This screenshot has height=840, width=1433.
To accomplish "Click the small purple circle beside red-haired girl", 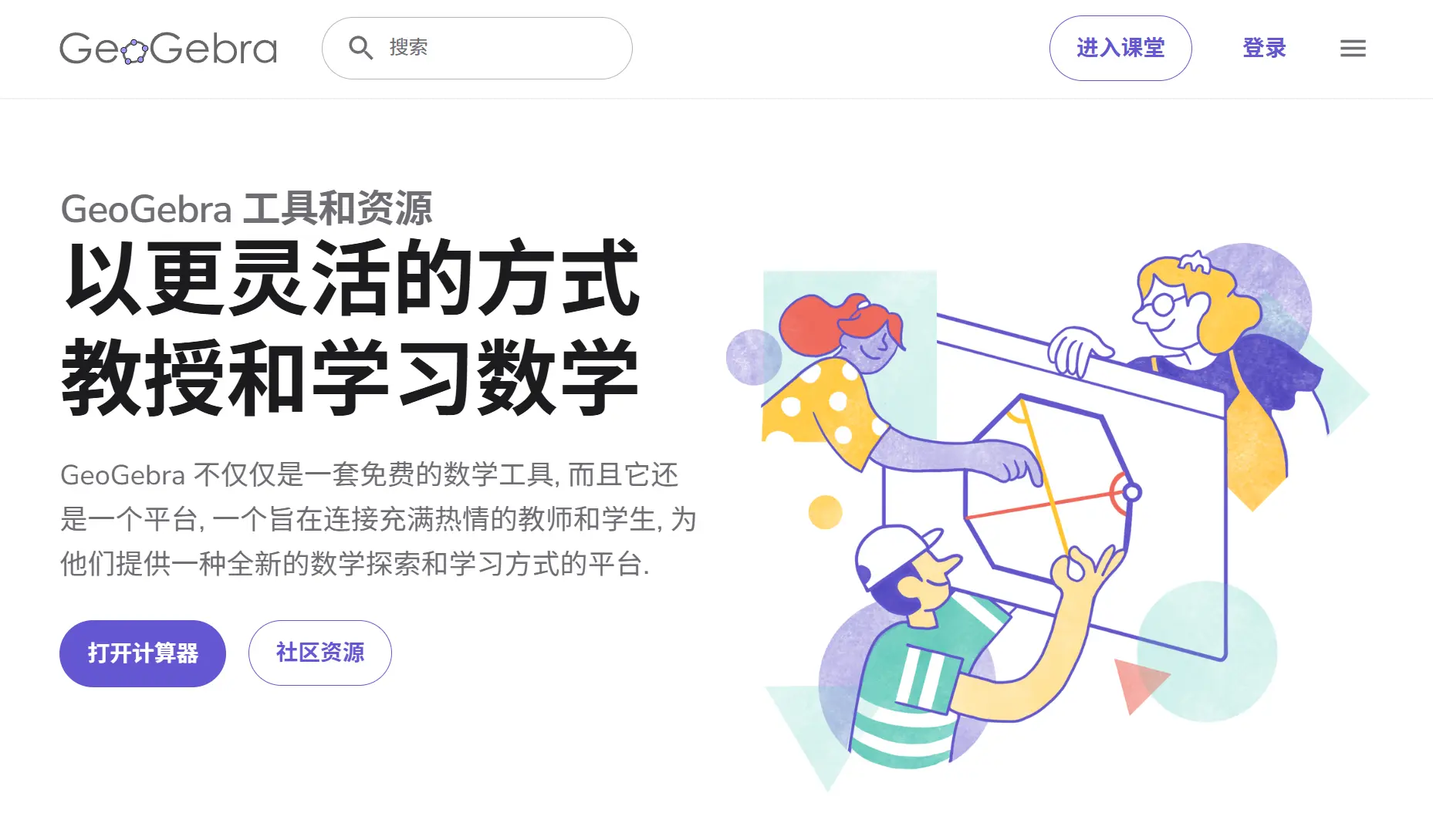I will click(753, 357).
